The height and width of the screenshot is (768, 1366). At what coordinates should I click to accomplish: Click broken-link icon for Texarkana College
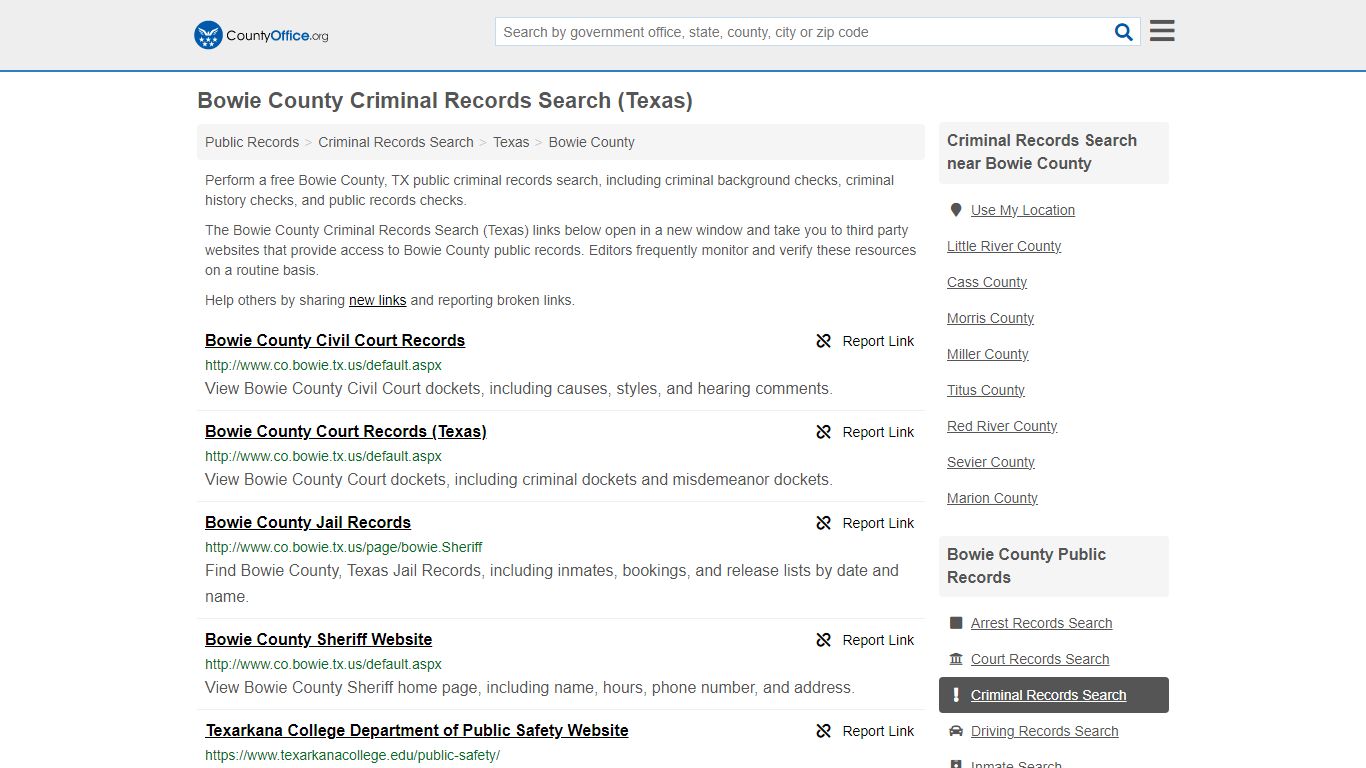point(823,731)
